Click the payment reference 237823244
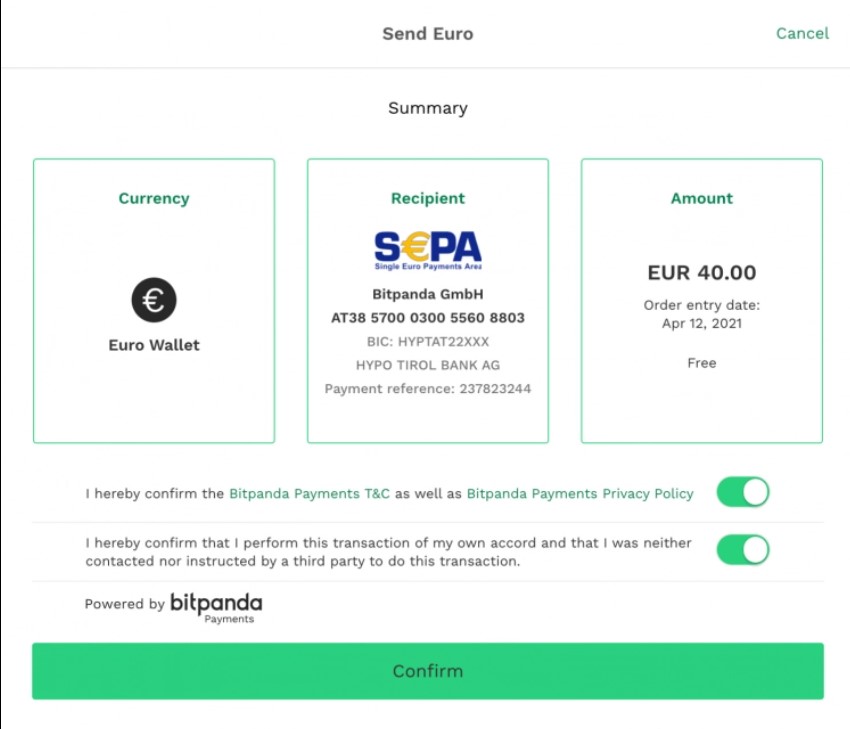Image resolution: width=850 pixels, height=729 pixels. coord(428,388)
